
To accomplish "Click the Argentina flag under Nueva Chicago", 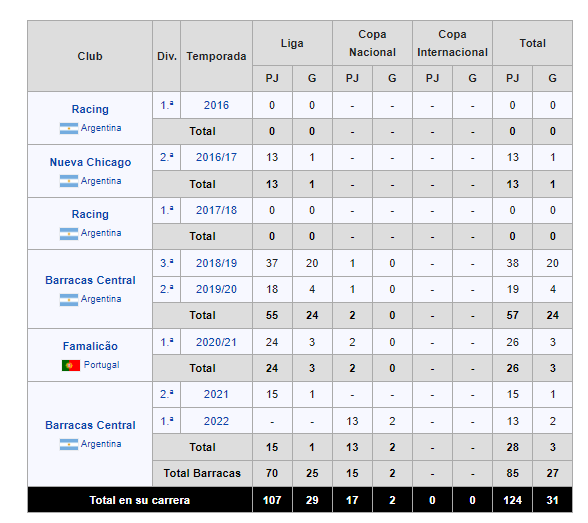I will 69,181.
